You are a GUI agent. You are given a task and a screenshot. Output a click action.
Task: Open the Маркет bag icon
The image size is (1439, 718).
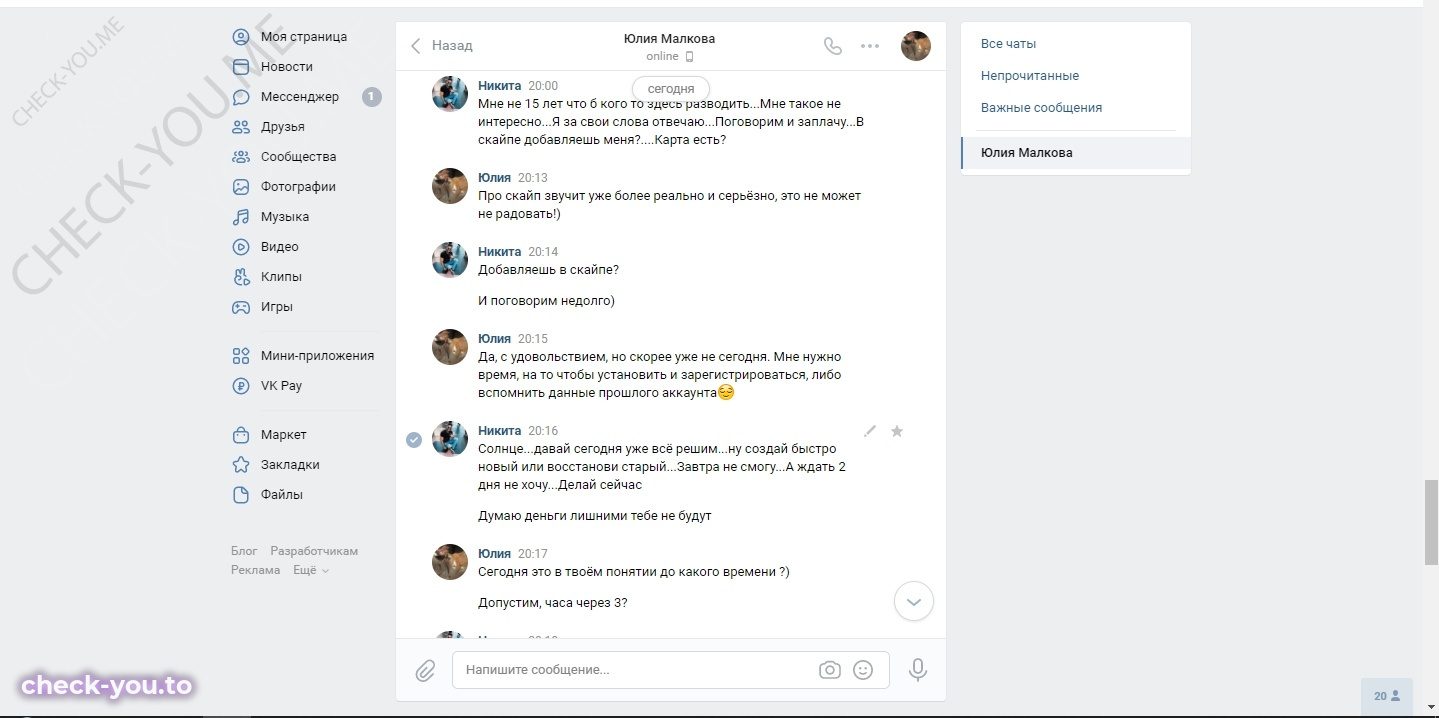(241, 435)
